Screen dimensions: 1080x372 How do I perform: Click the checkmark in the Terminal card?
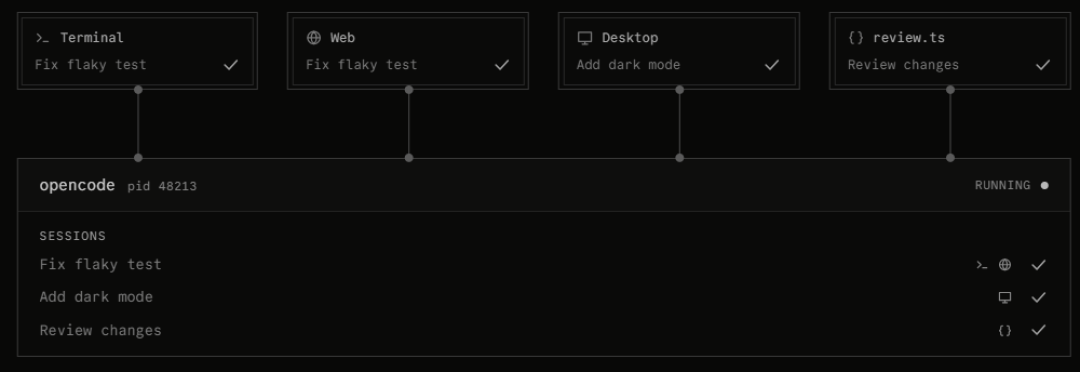(231, 65)
